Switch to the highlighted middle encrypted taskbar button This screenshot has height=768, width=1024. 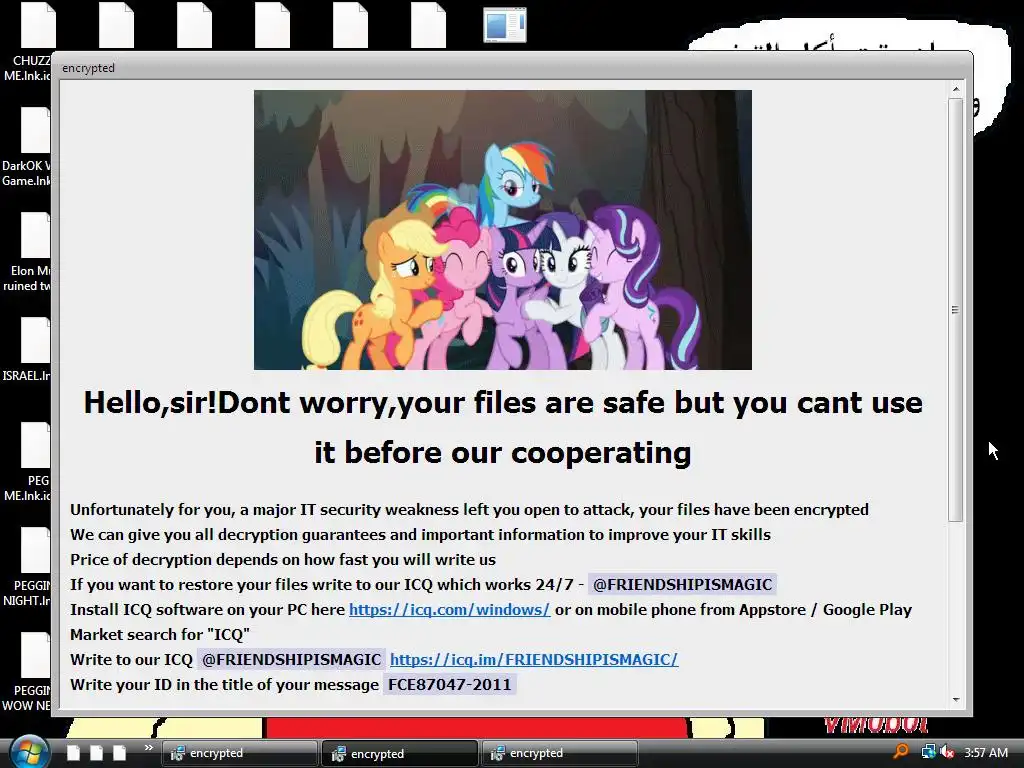tap(400, 753)
